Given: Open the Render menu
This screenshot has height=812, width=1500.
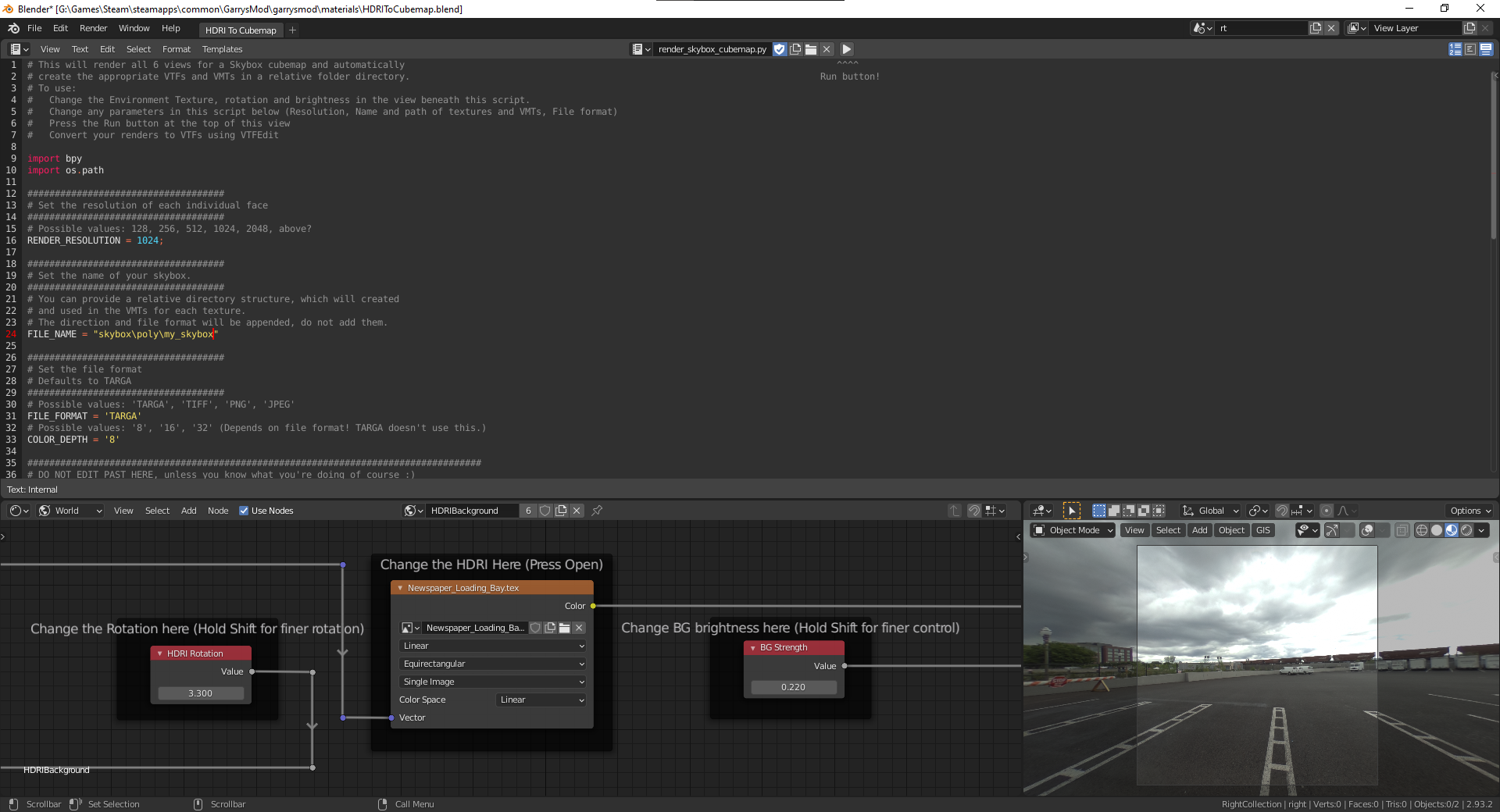Looking at the screenshot, I should click(x=93, y=28).
